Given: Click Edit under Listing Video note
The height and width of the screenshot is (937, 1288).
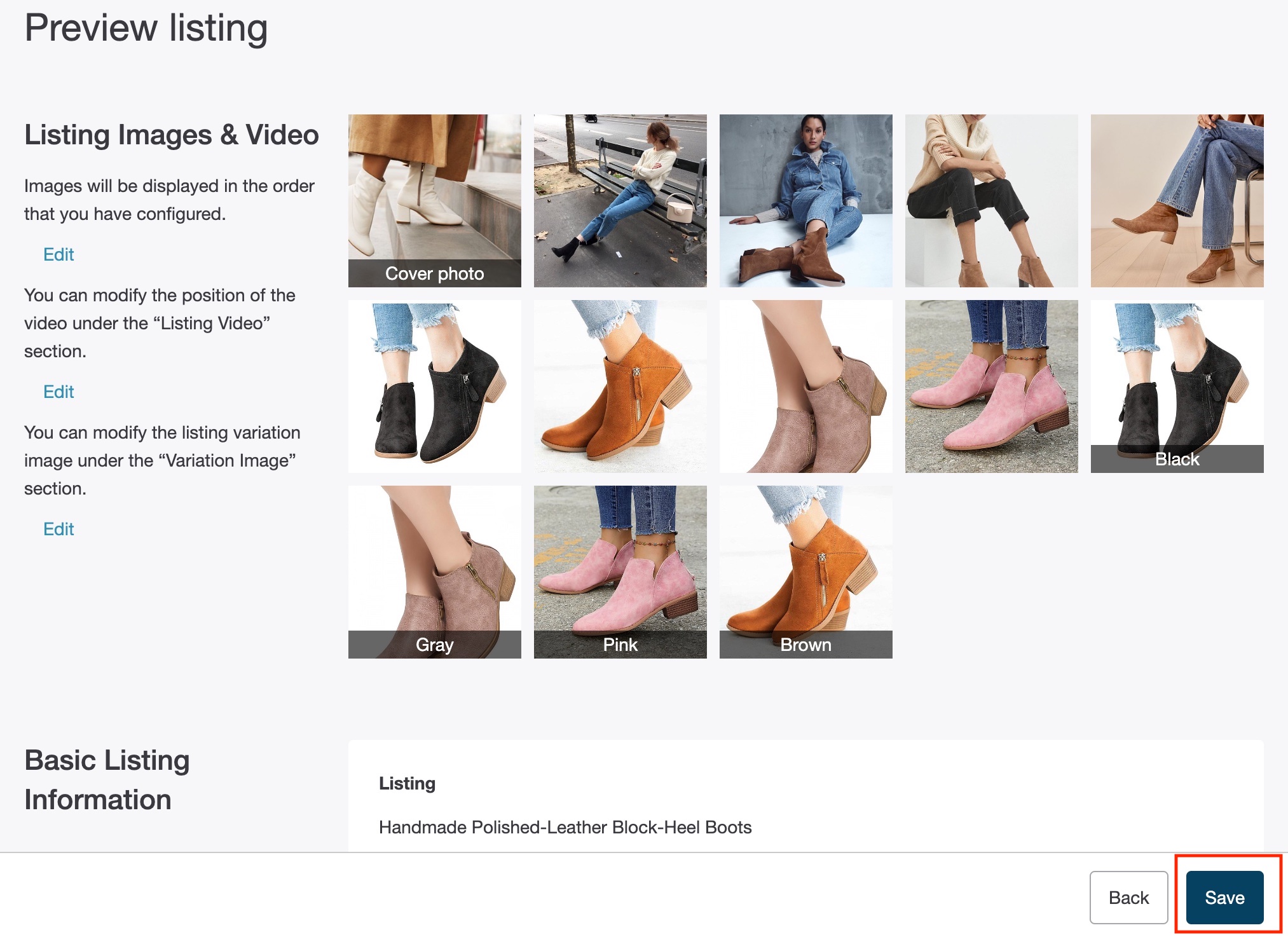Looking at the screenshot, I should pyautogui.click(x=58, y=392).
